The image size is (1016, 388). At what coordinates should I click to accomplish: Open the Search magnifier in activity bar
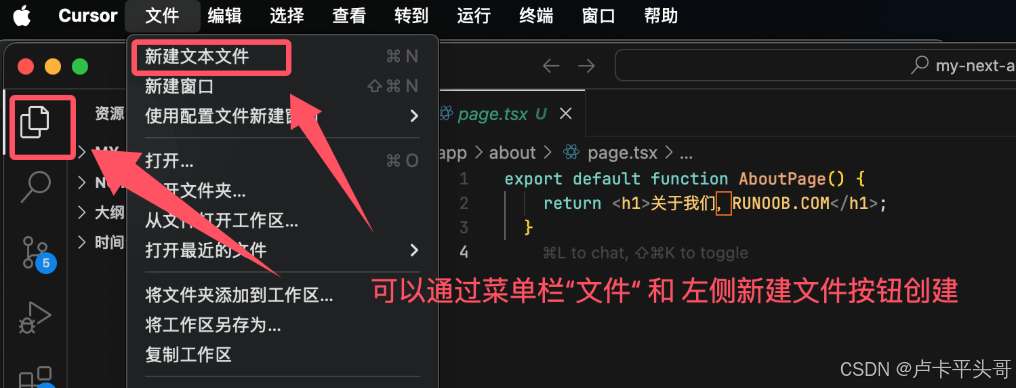coord(35,187)
